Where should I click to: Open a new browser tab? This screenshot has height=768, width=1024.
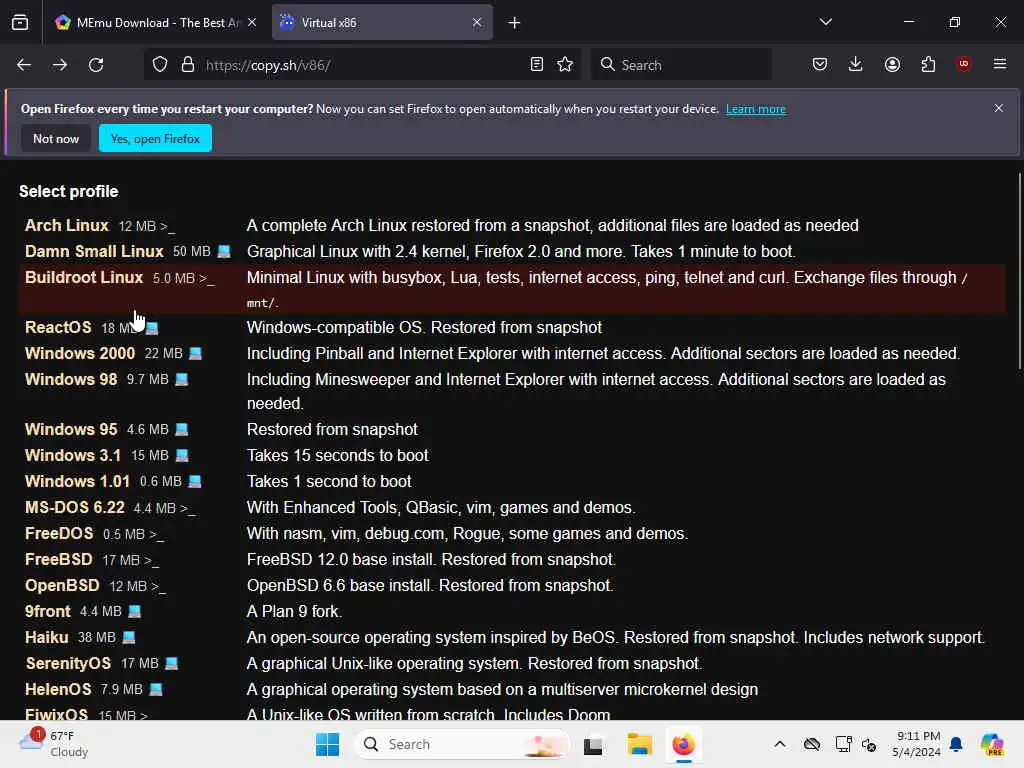[515, 23]
